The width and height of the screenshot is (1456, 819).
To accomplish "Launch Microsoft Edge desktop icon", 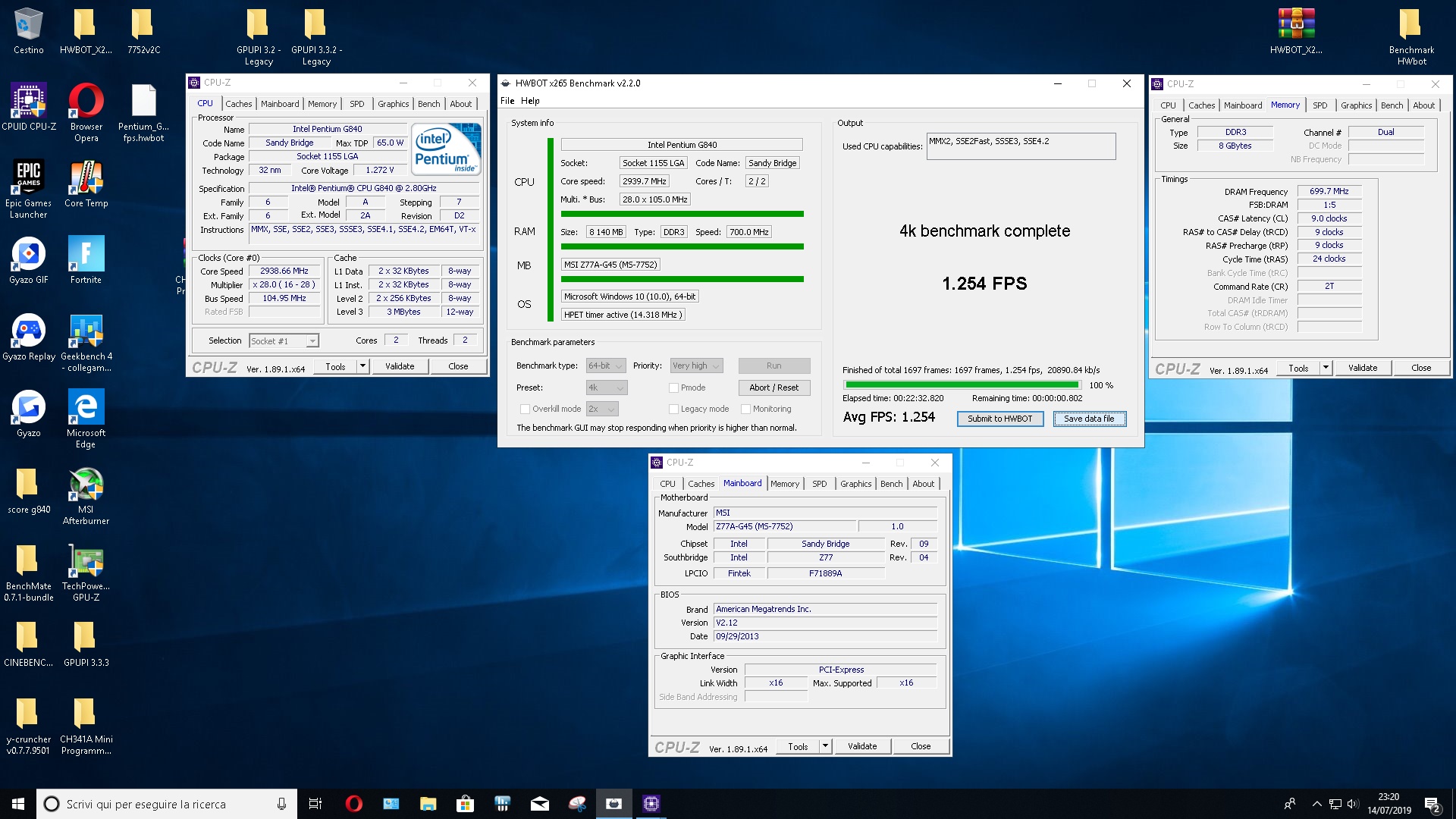I will (x=86, y=419).
